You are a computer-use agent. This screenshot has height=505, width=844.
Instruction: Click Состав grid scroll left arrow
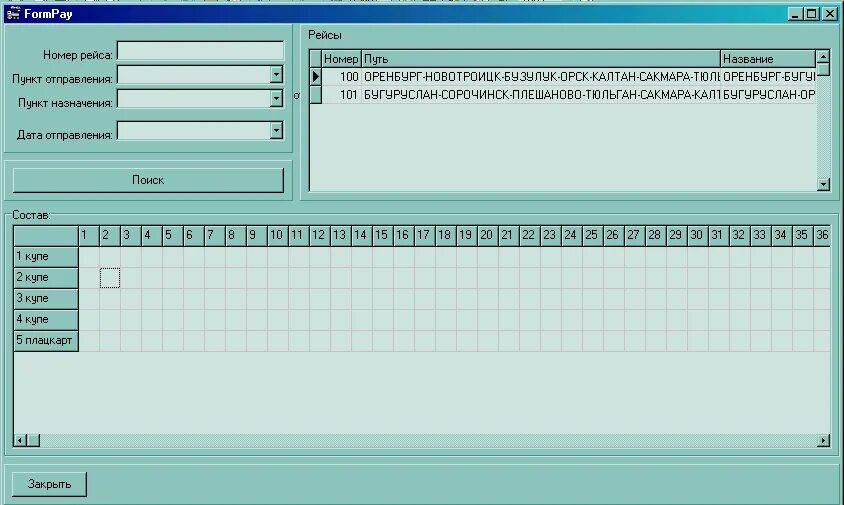(20, 440)
